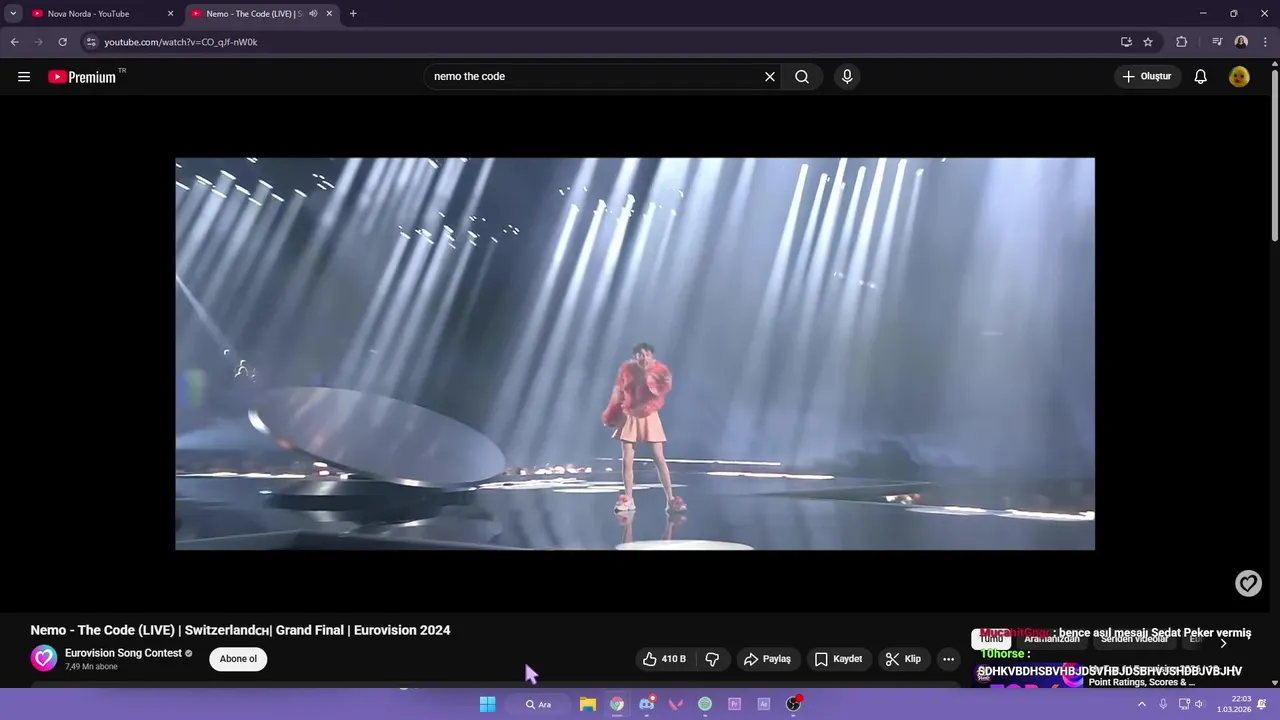Like the video with 410 B

(x=664, y=659)
